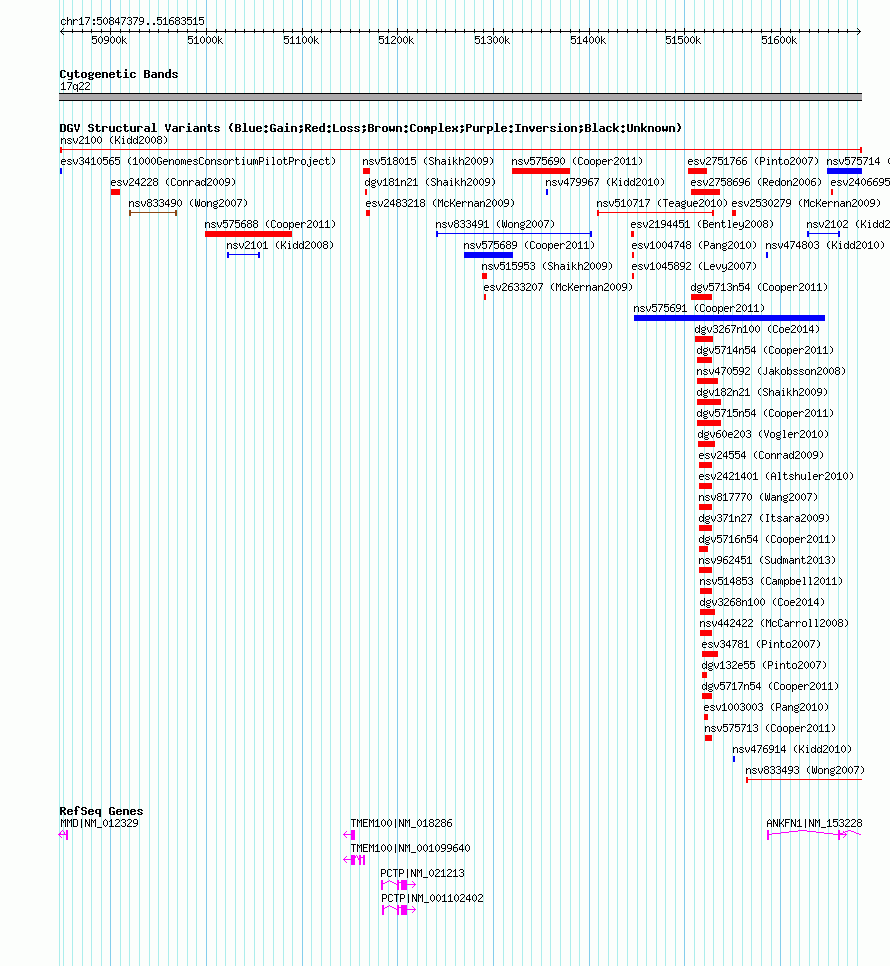Screen dimensions: 890x966
Task: Open the esv24228 (Conrad2009) variant entry
Action: 173,182
